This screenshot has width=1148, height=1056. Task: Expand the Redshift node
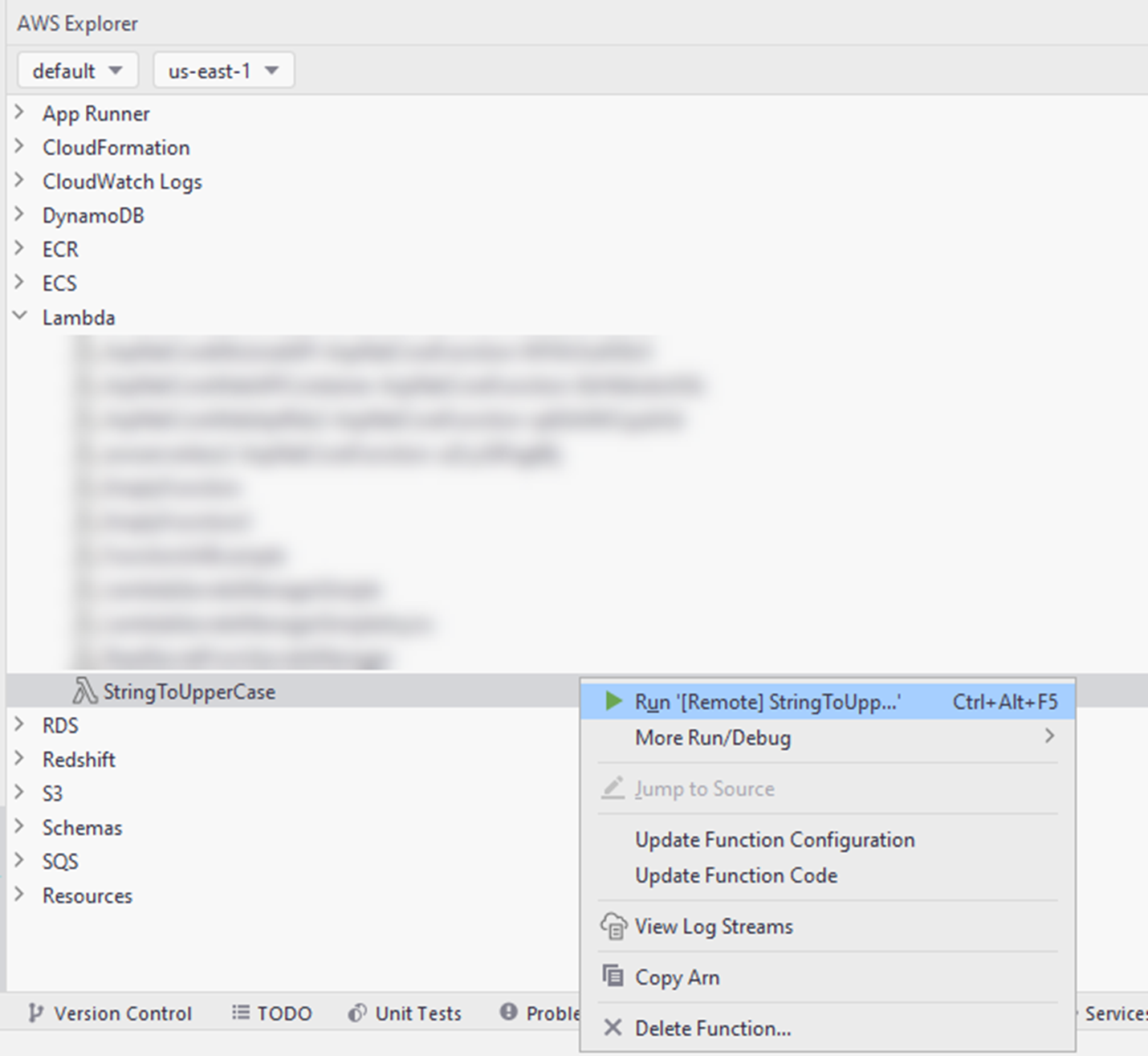[20, 758]
